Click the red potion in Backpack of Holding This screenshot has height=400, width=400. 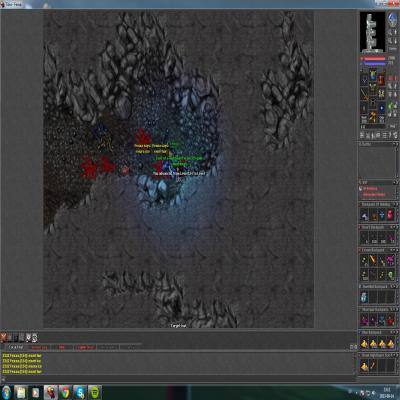click(x=390, y=215)
